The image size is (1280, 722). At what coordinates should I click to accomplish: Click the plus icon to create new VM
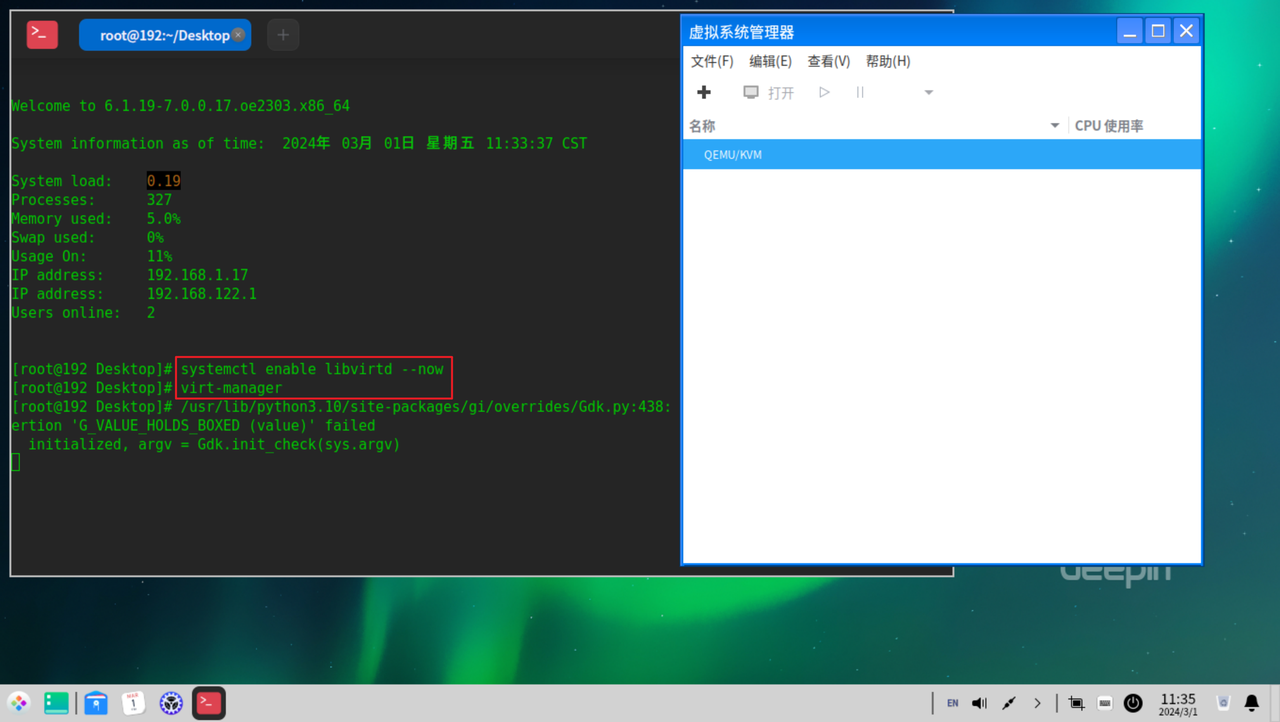[704, 92]
